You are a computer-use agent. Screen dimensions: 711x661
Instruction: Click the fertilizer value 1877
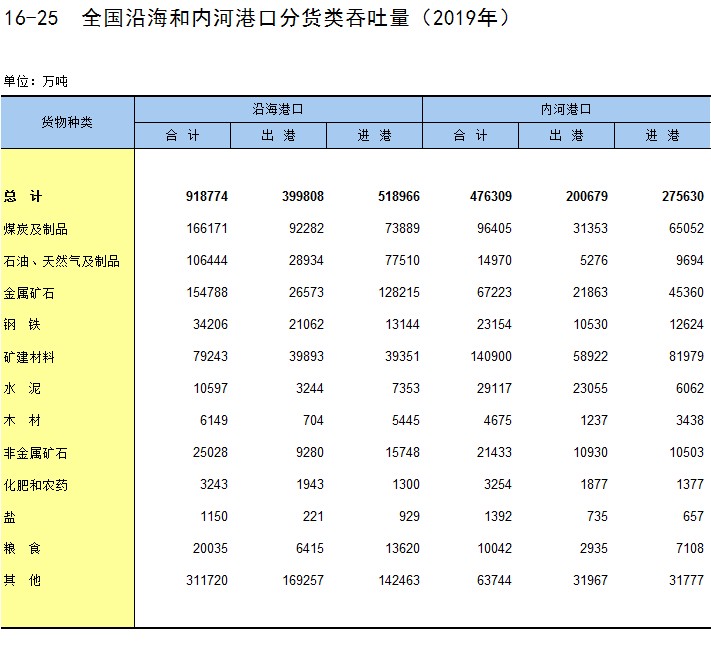pos(594,484)
